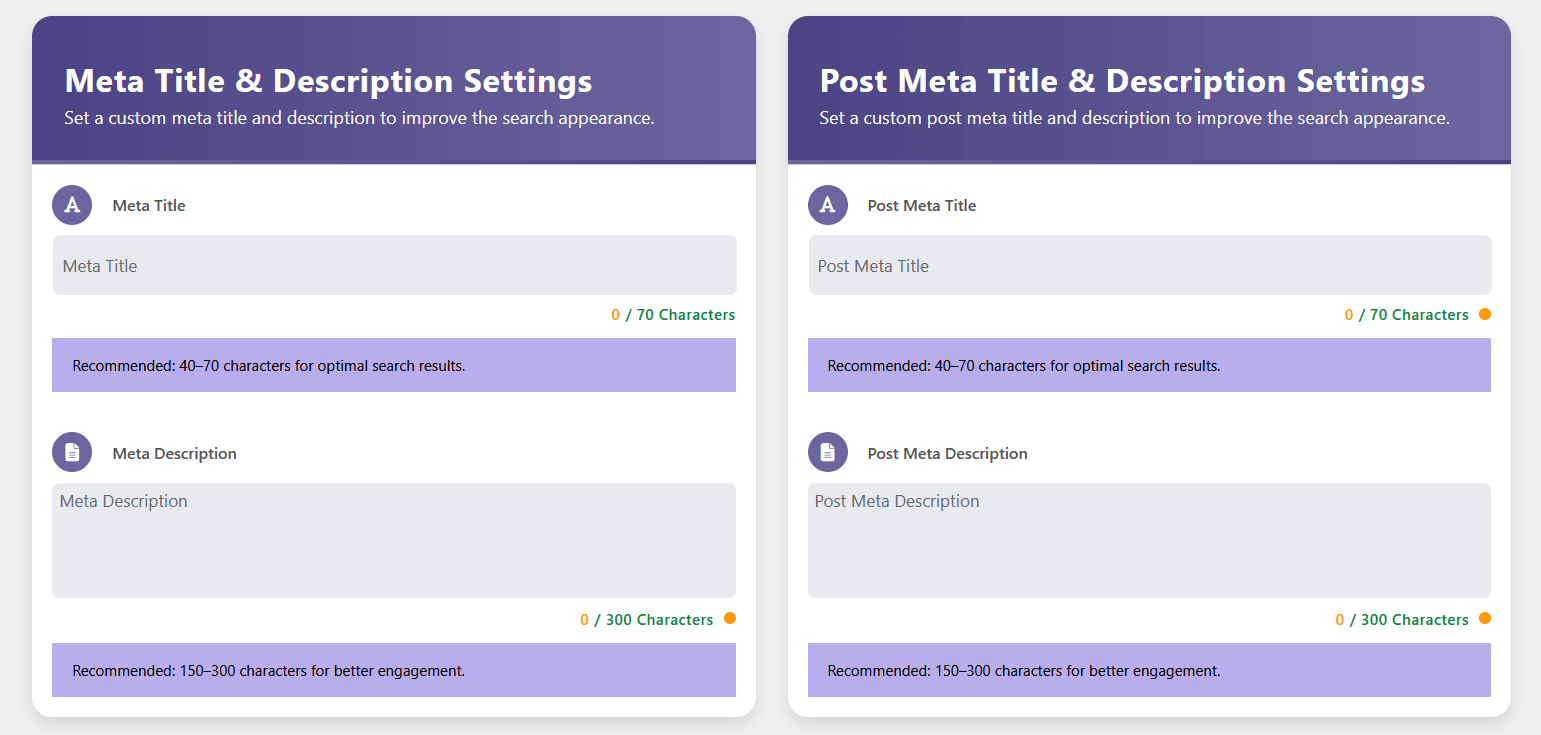Click the Meta Title "0 / 70 Characters" counter

pos(673,315)
